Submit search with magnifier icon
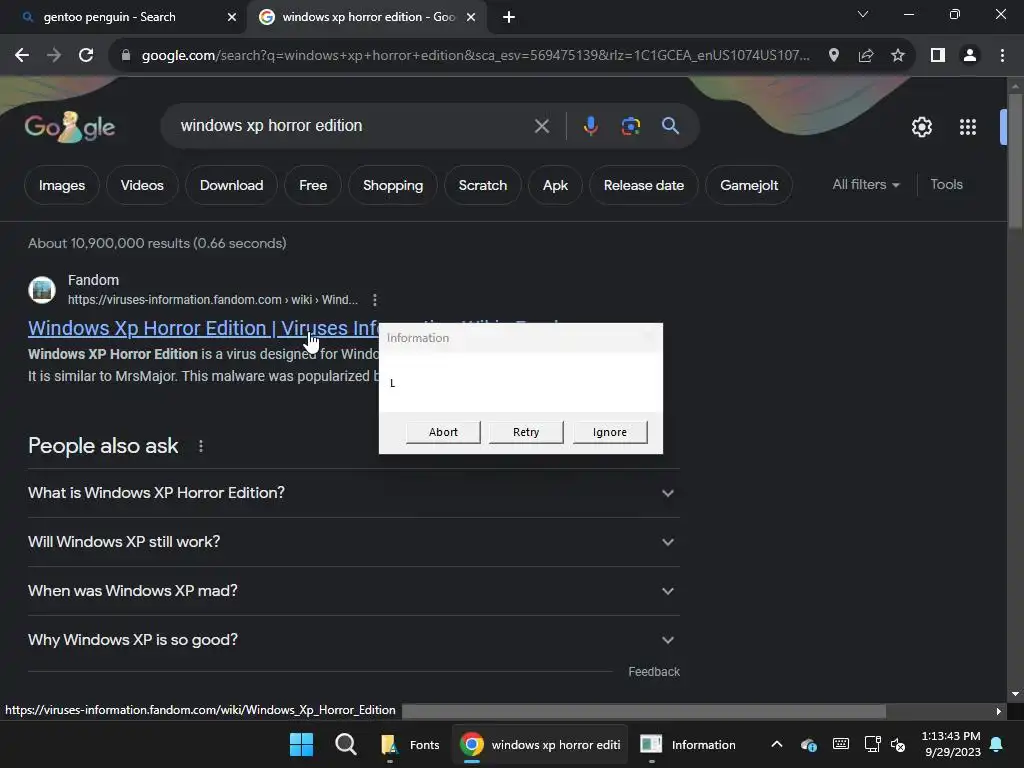This screenshot has height=768, width=1024. click(x=670, y=126)
